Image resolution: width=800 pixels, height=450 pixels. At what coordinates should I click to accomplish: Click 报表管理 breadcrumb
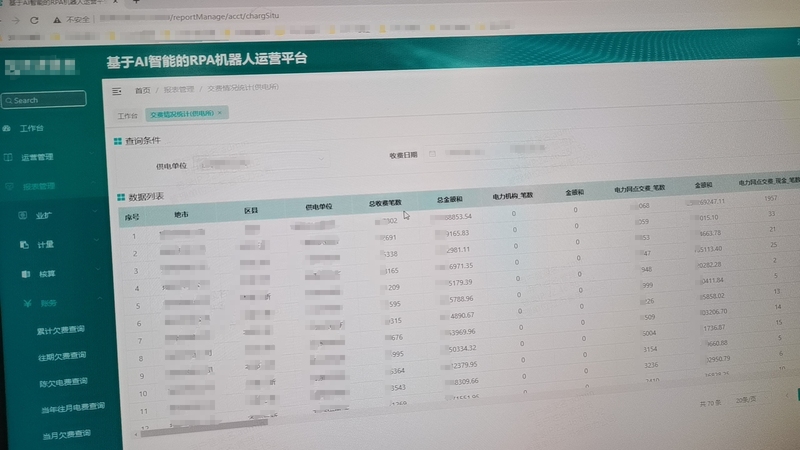(179, 89)
